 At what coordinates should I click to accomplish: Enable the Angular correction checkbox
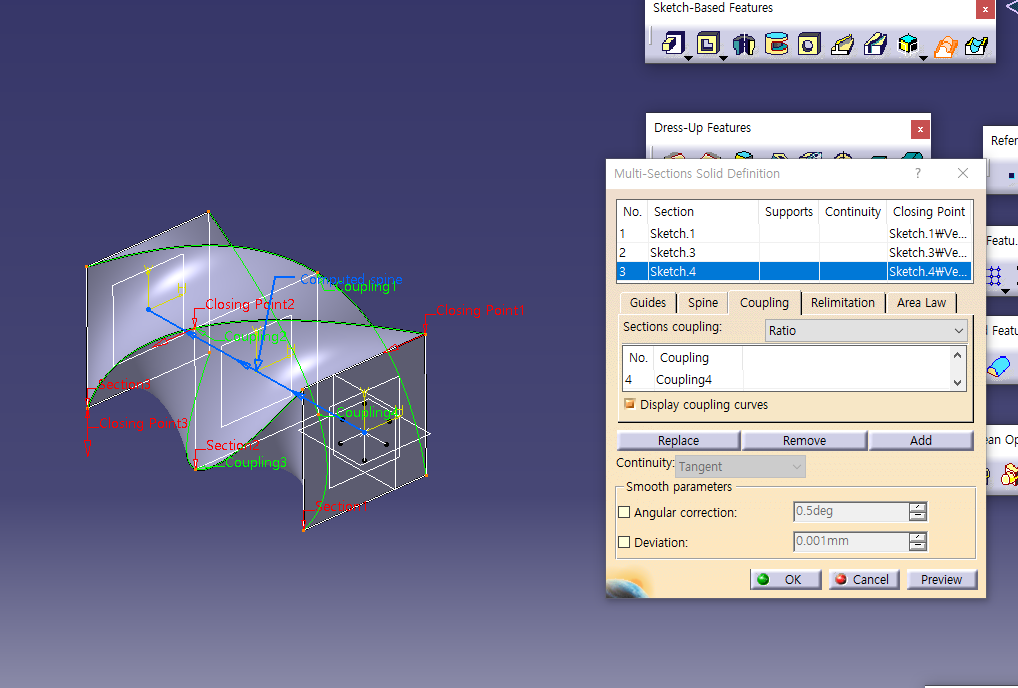pyautogui.click(x=624, y=512)
